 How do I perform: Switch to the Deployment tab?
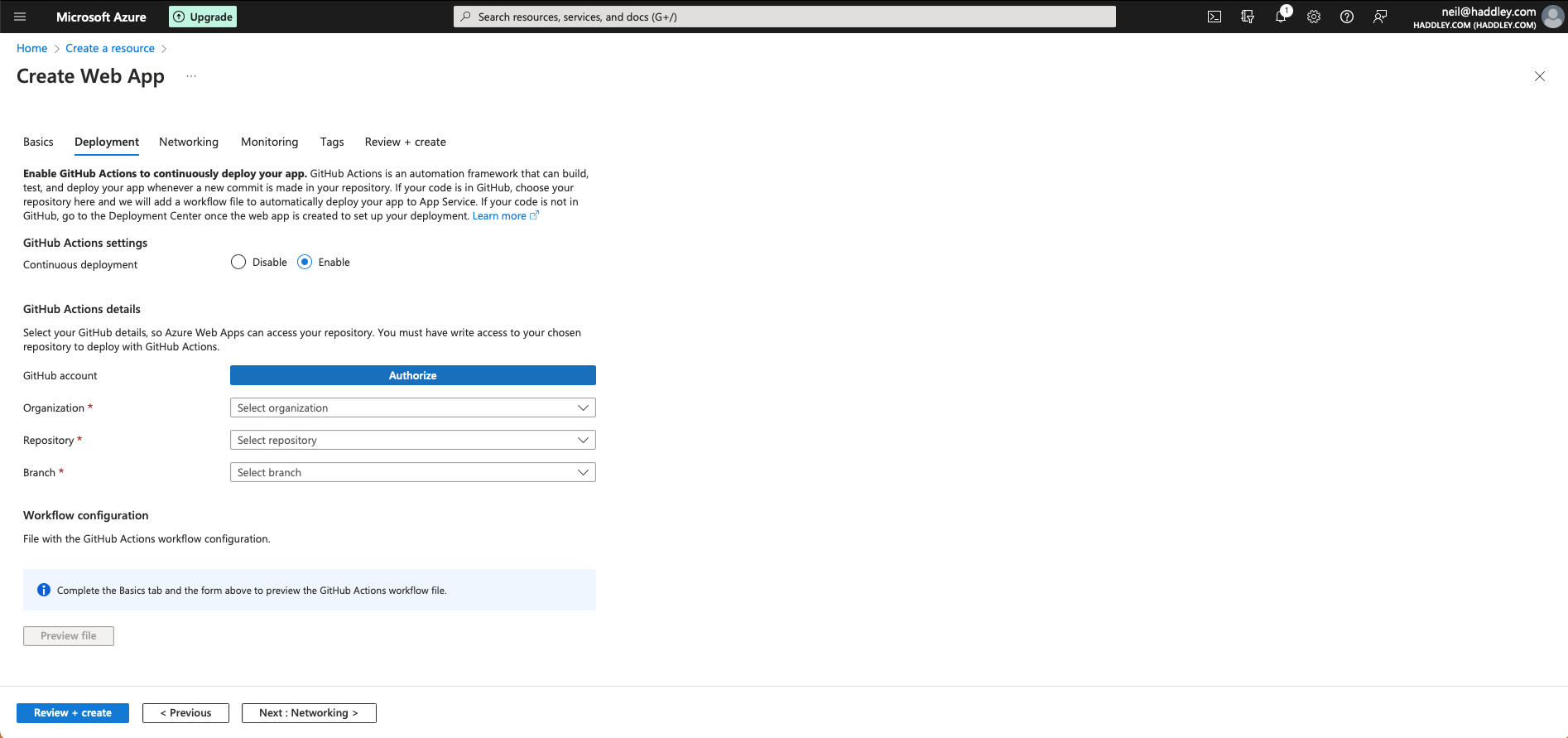coord(107,142)
